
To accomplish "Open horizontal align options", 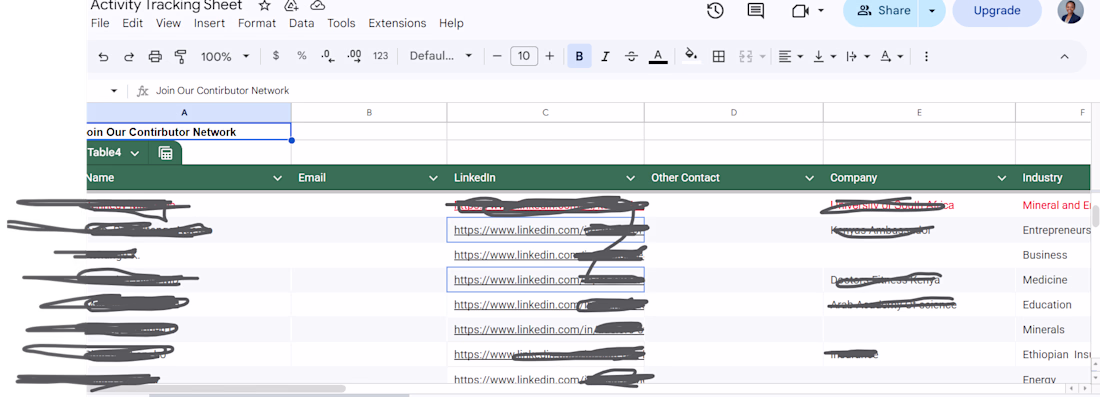I will coord(791,56).
